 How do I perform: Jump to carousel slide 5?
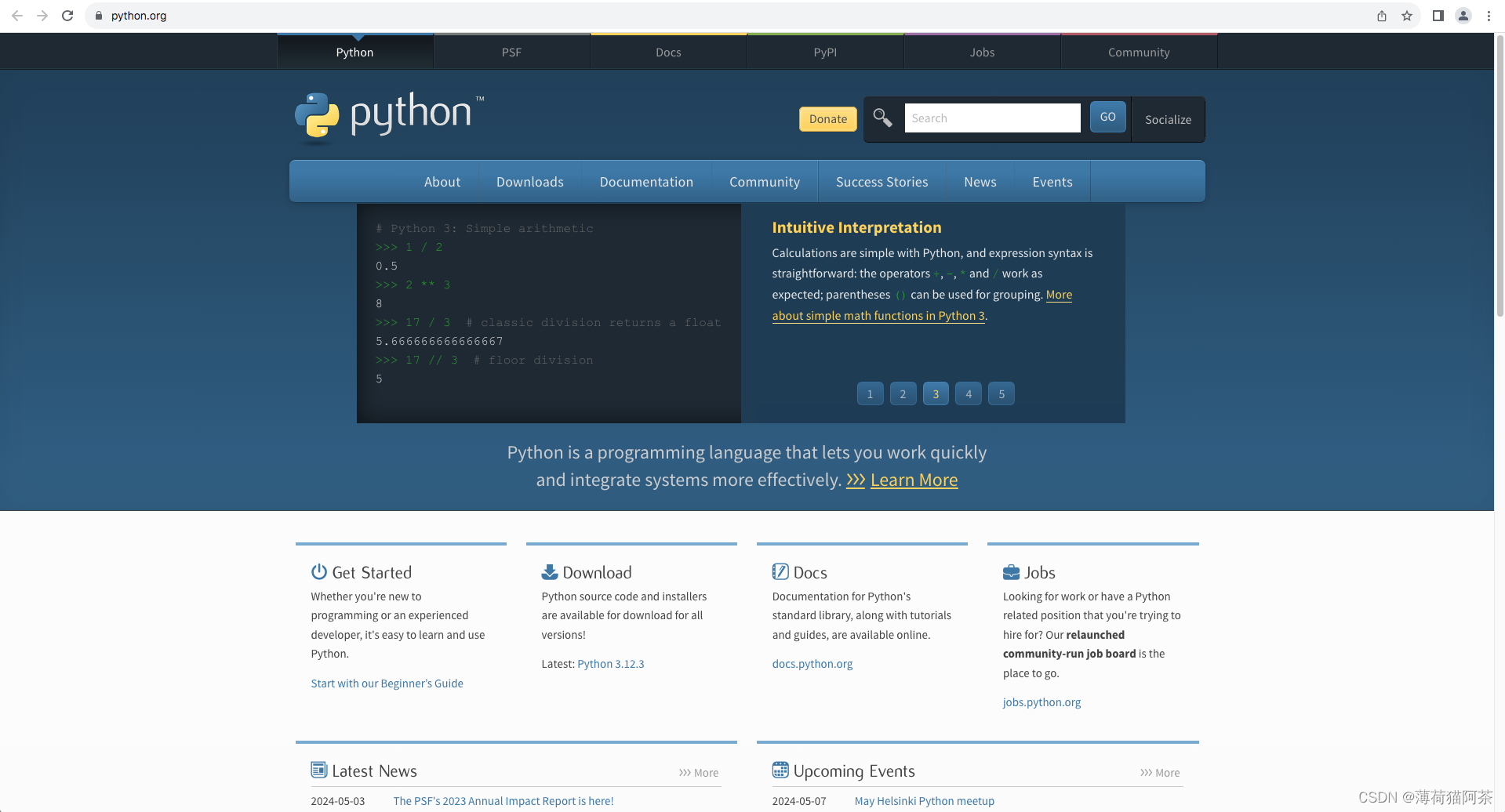tap(1002, 393)
